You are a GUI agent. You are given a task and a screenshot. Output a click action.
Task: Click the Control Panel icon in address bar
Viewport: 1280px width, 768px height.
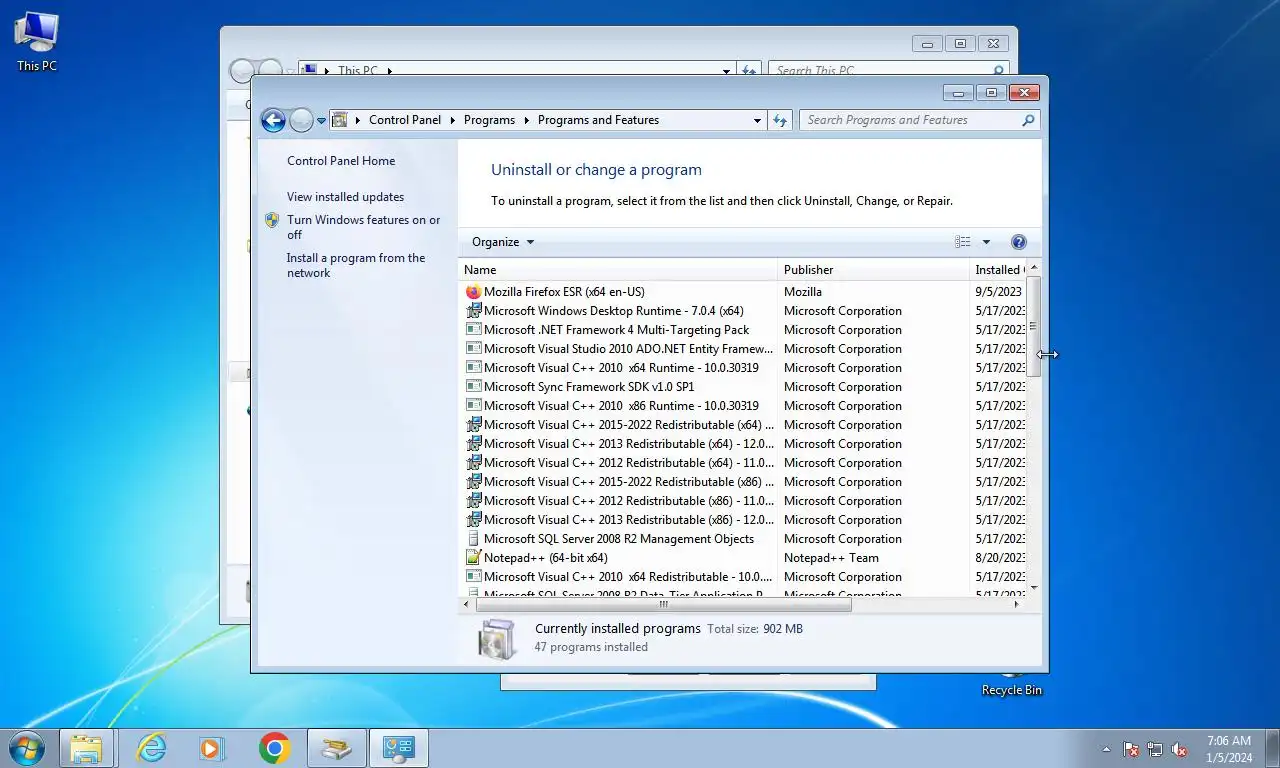pos(340,120)
